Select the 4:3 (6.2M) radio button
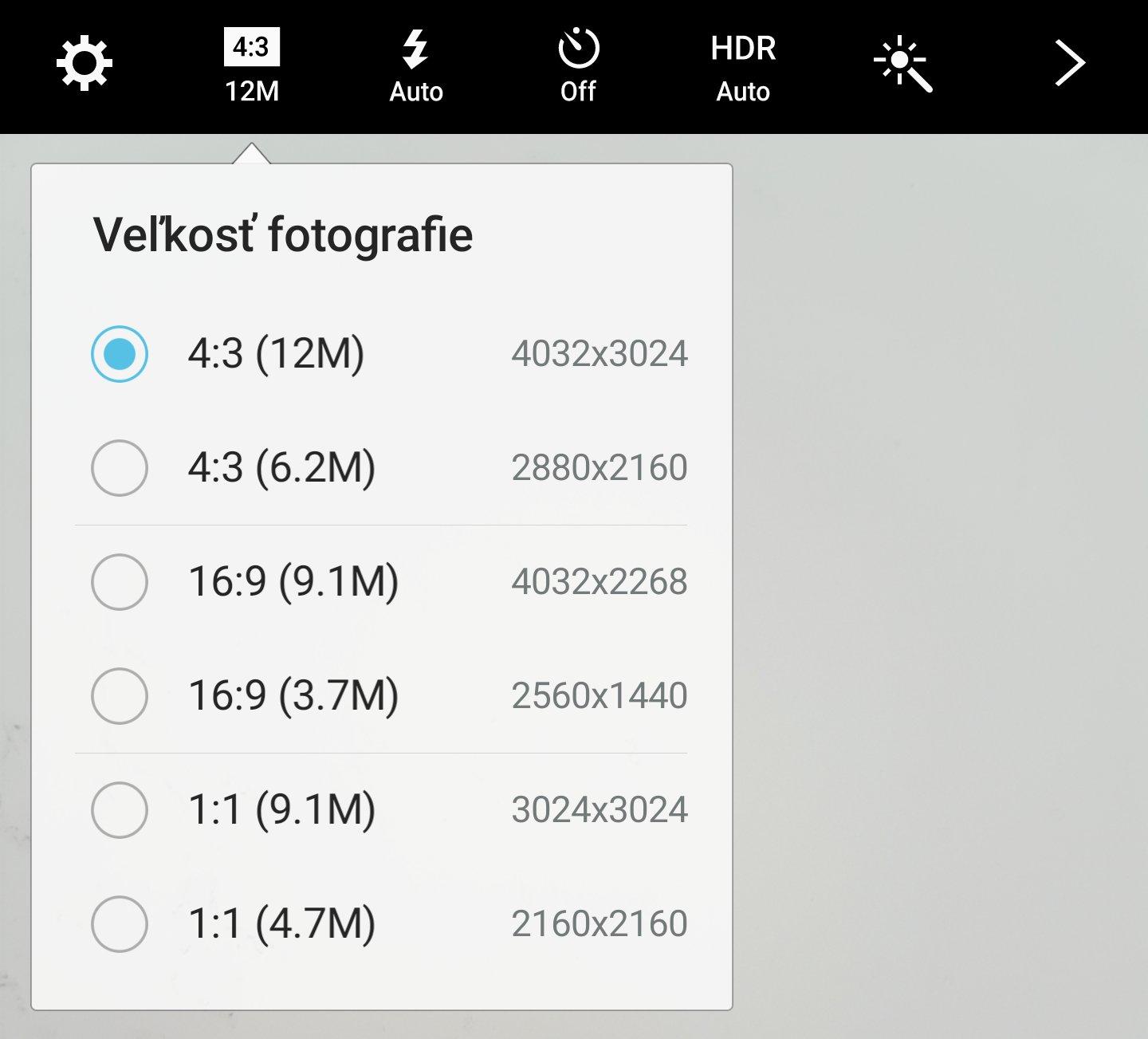Image resolution: width=1148 pixels, height=1039 pixels. pos(120,467)
